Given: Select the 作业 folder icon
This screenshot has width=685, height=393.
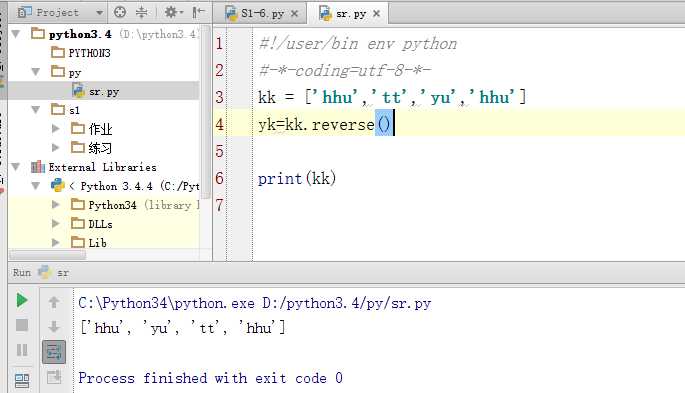Looking at the screenshot, I should (x=78, y=128).
